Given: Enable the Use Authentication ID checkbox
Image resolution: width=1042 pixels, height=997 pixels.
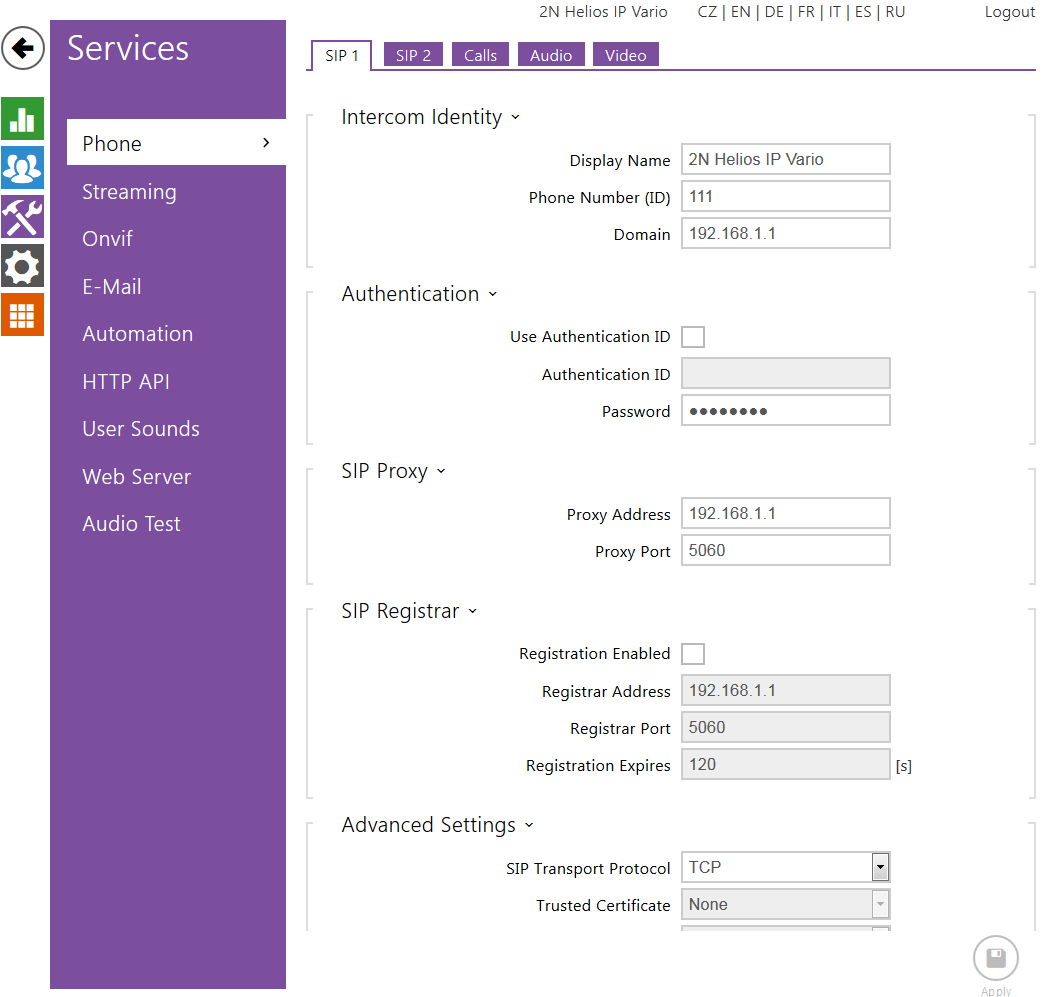Looking at the screenshot, I should pyautogui.click(x=693, y=337).
